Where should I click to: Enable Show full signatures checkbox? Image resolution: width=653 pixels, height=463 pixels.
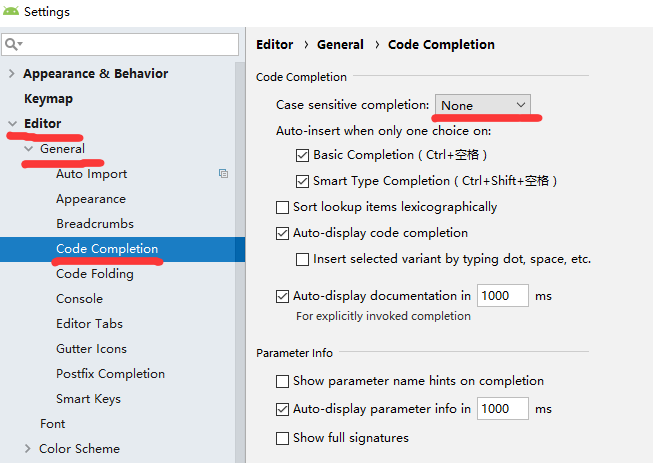282,438
